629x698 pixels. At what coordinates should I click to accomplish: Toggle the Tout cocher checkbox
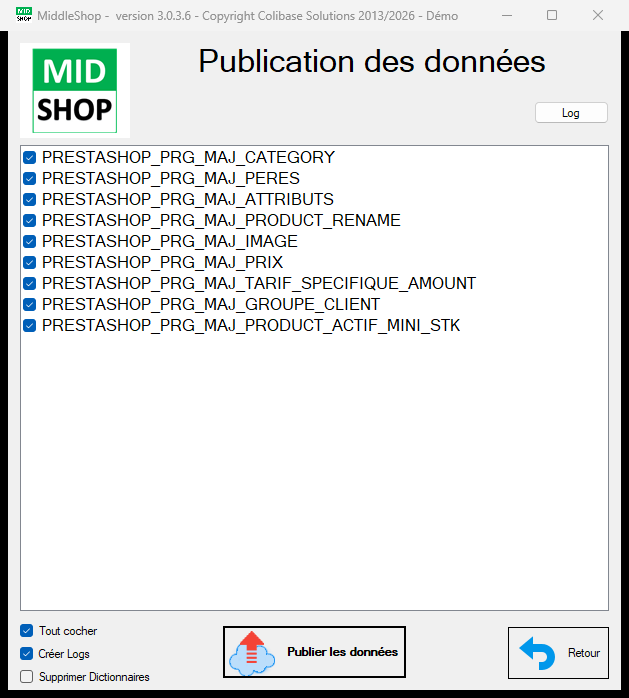pos(27,631)
